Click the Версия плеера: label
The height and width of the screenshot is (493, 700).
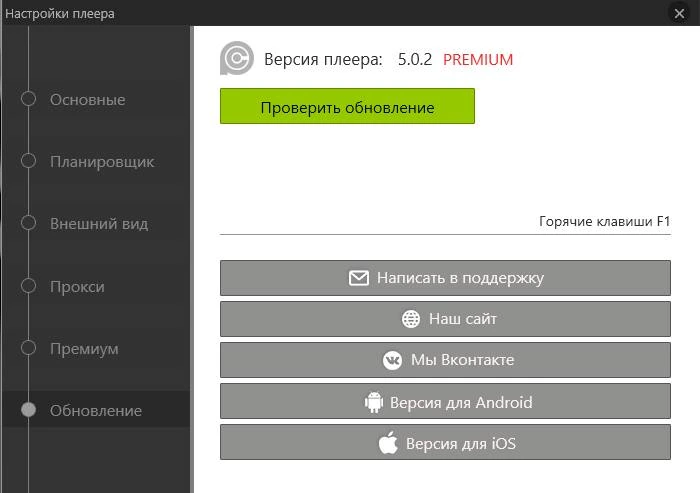(323, 59)
